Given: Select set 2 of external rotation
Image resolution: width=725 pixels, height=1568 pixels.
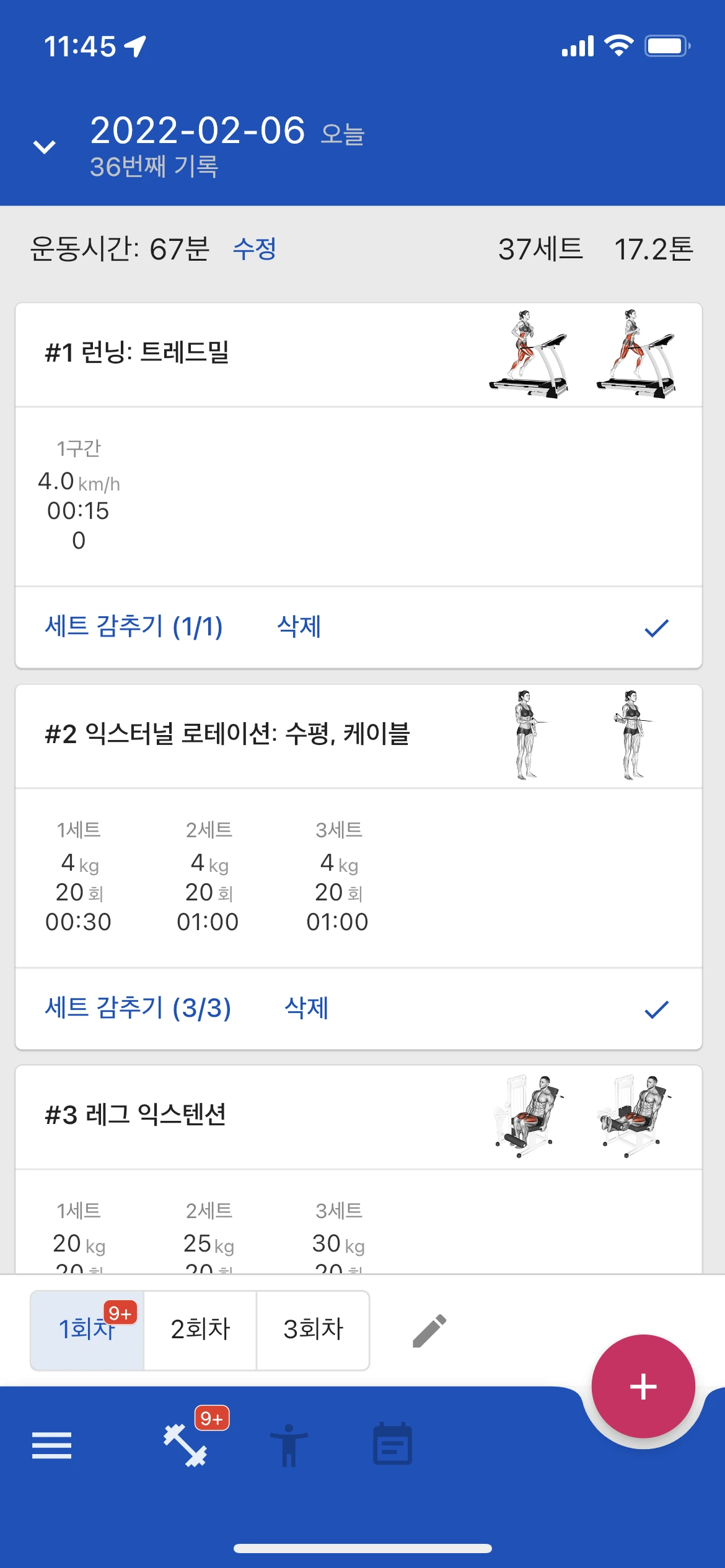Looking at the screenshot, I should pyautogui.click(x=208, y=876).
